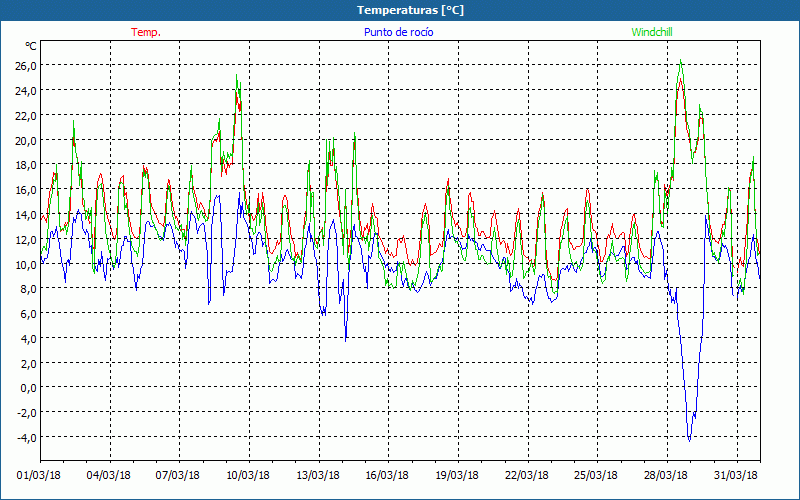Click the 22/03/18 date axis label
The image size is (800, 500).
(x=527, y=475)
